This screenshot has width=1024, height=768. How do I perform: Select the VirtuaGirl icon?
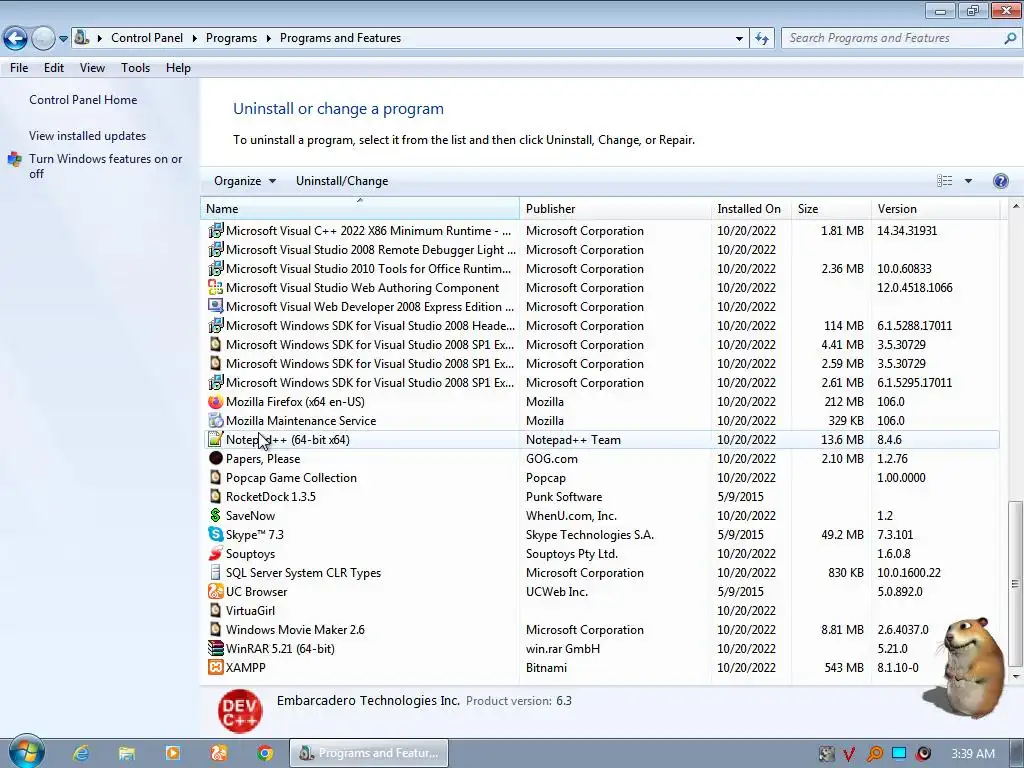[x=215, y=610]
